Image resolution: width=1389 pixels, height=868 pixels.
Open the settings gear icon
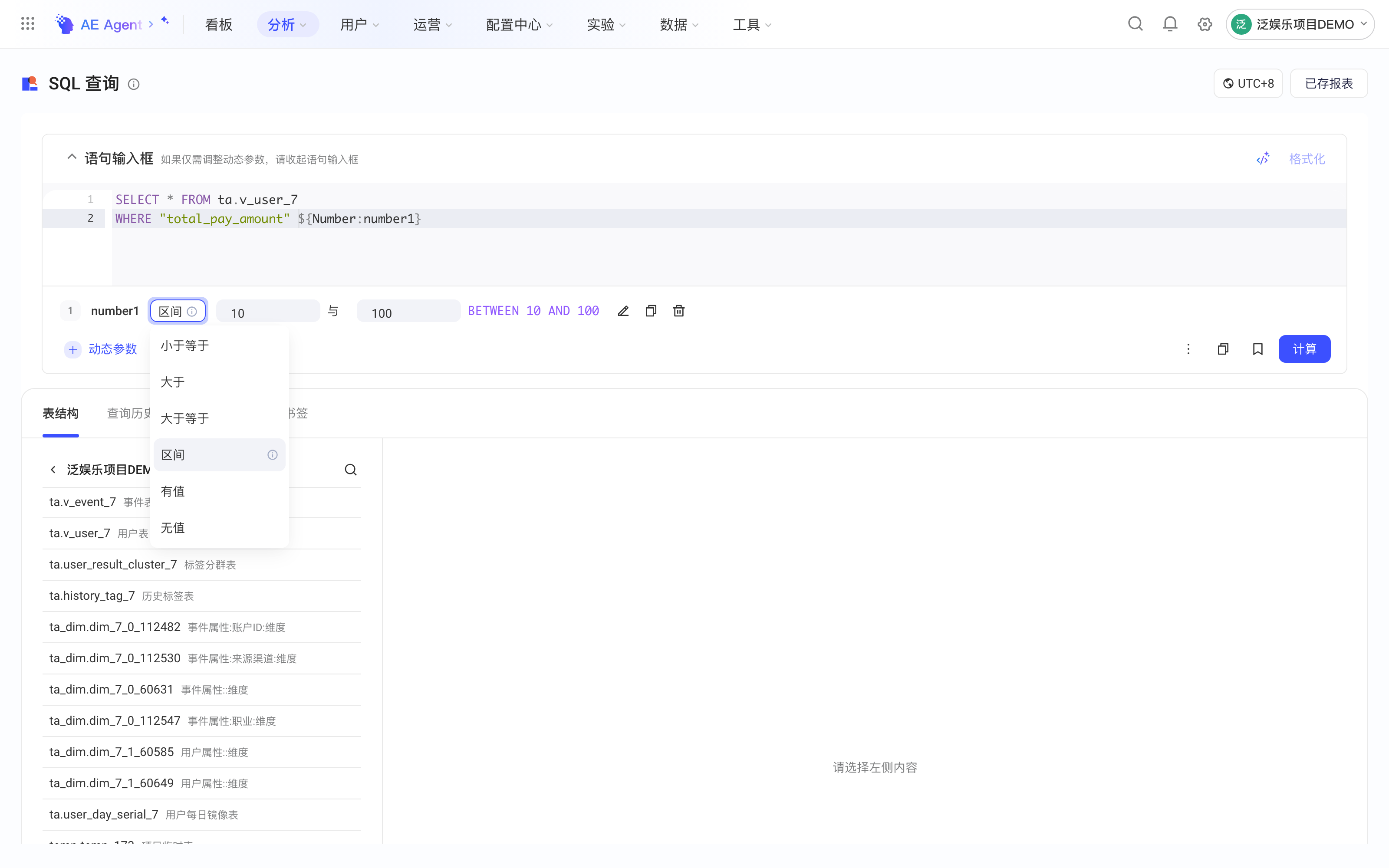1205,24
